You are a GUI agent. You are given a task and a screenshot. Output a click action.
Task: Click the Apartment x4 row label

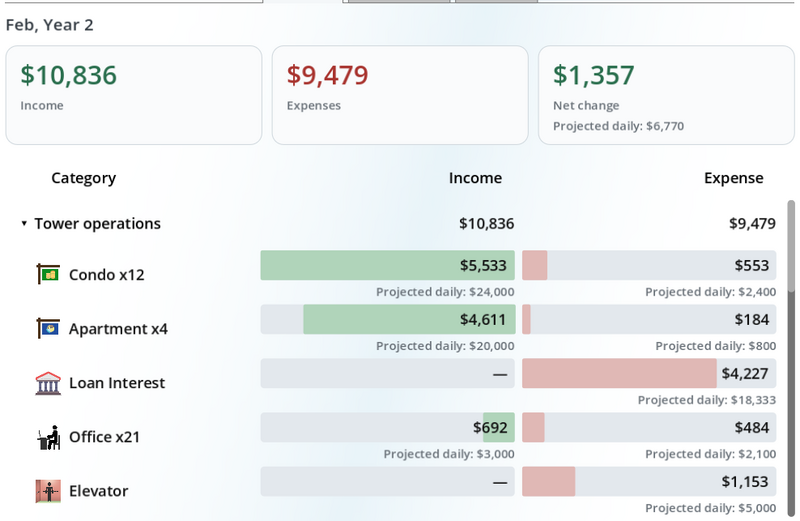(118, 329)
